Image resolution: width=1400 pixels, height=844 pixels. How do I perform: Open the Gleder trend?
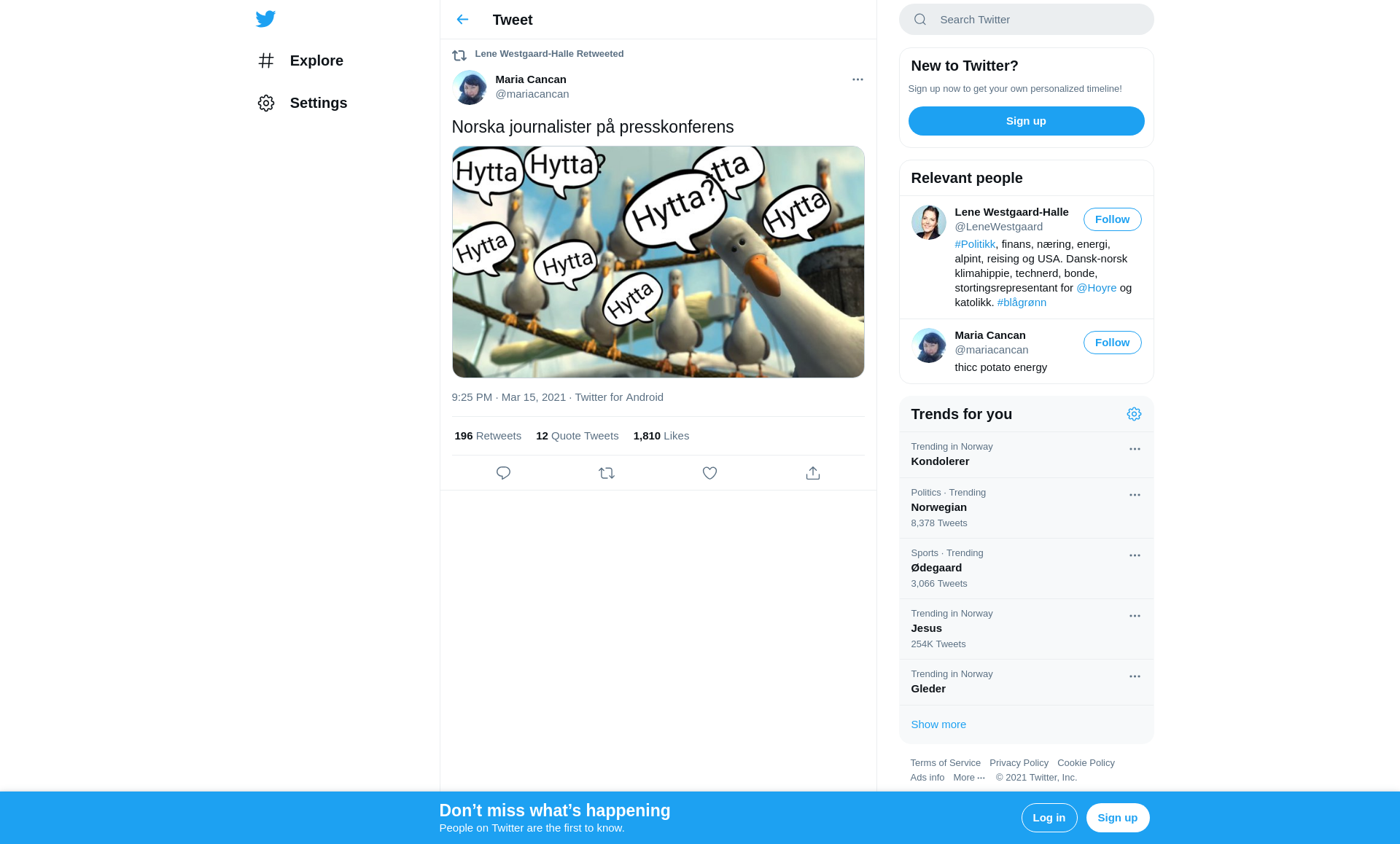pyautogui.click(x=1026, y=682)
